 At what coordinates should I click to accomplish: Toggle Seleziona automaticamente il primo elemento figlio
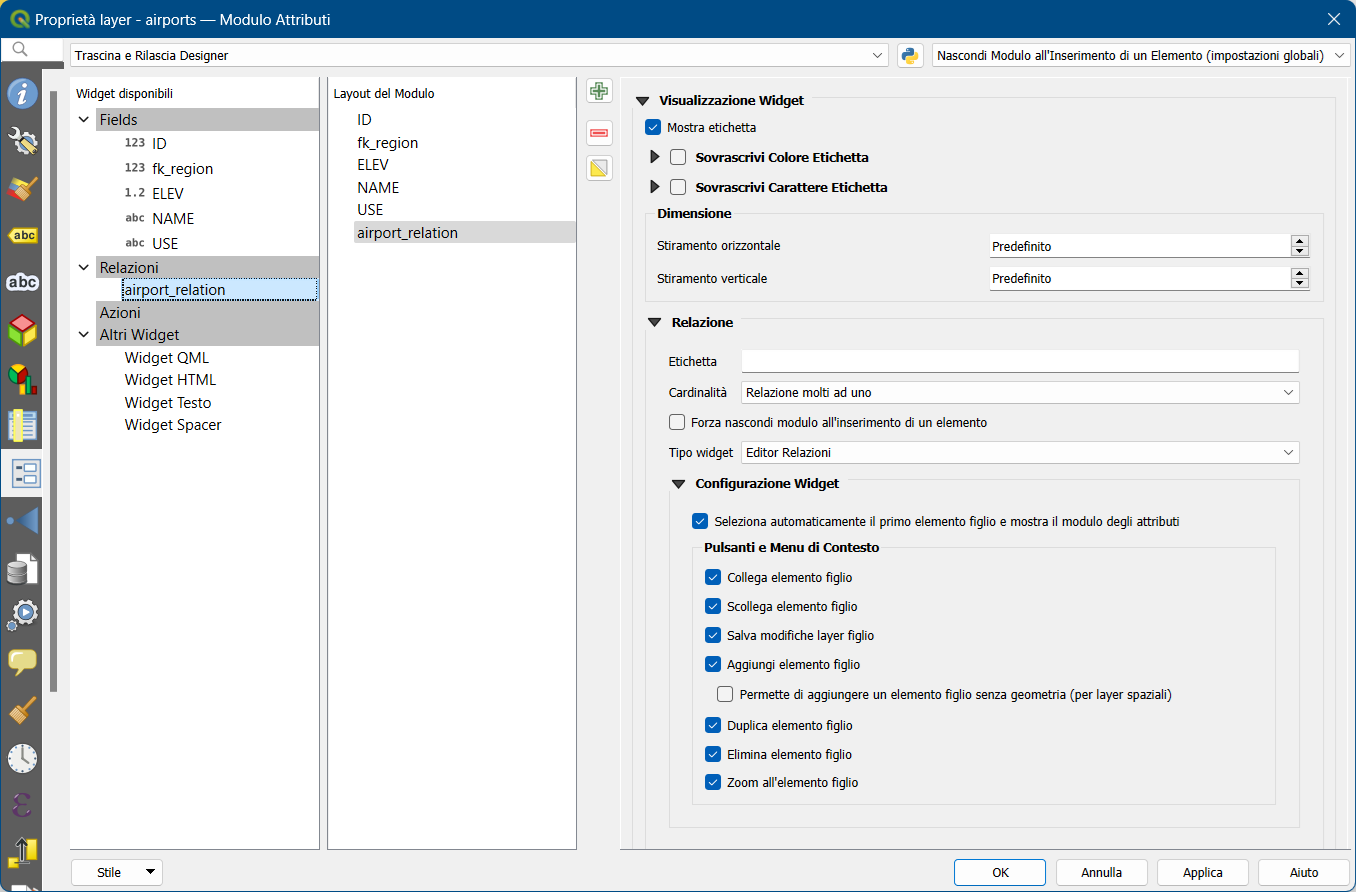(700, 521)
